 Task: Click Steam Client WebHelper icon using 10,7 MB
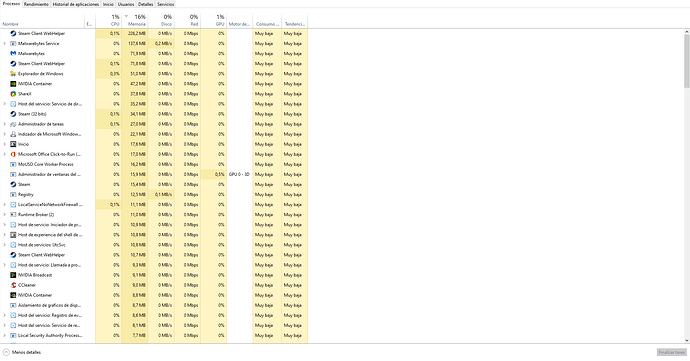pos(13,255)
